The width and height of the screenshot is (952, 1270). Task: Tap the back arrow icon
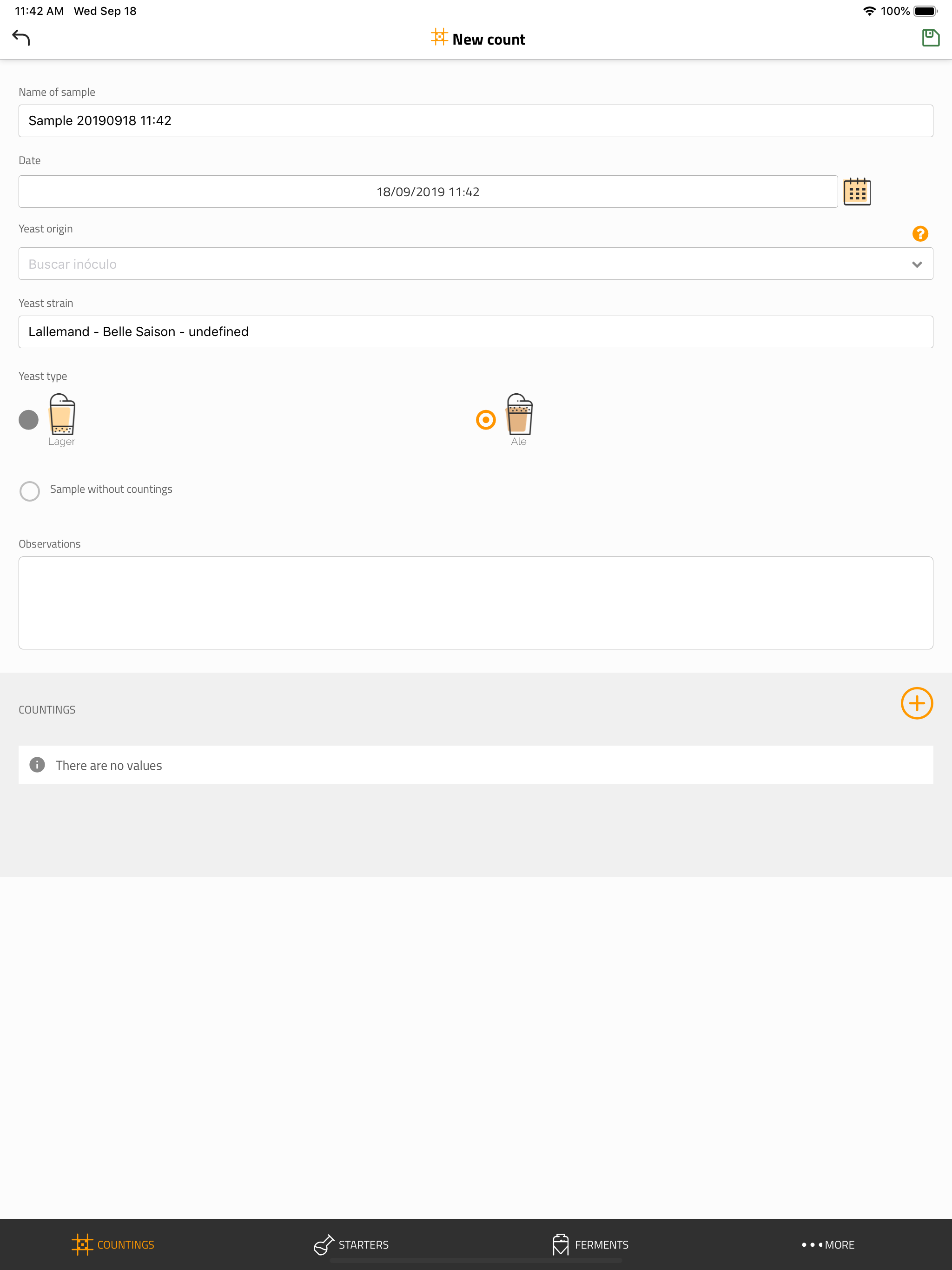pos(21,38)
